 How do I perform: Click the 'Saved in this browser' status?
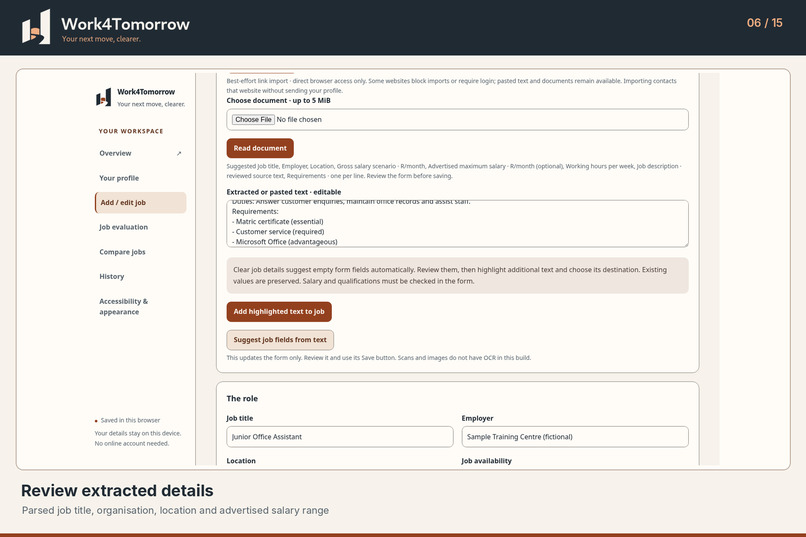click(130, 420)
